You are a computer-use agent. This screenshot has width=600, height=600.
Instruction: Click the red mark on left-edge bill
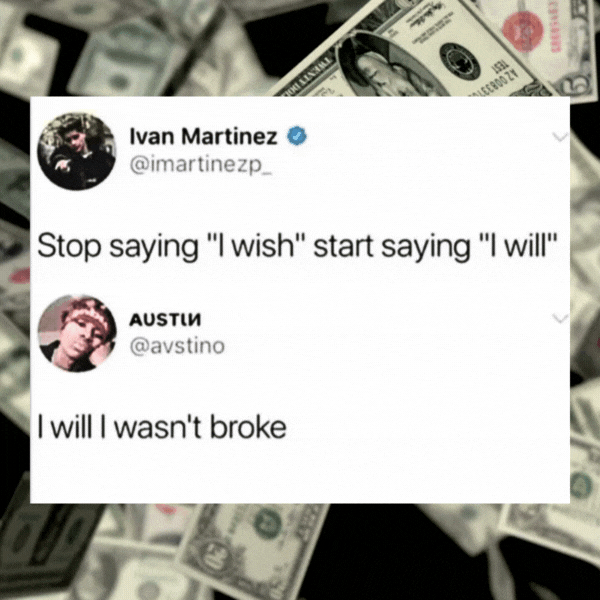click(x=20, y=276)
